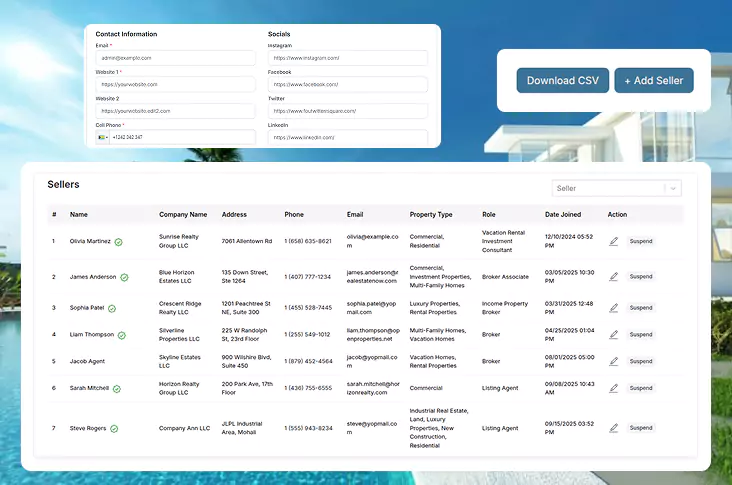
Task: Click company Crescent Ridge Realty LLC
Action: (x=180, y=308)
